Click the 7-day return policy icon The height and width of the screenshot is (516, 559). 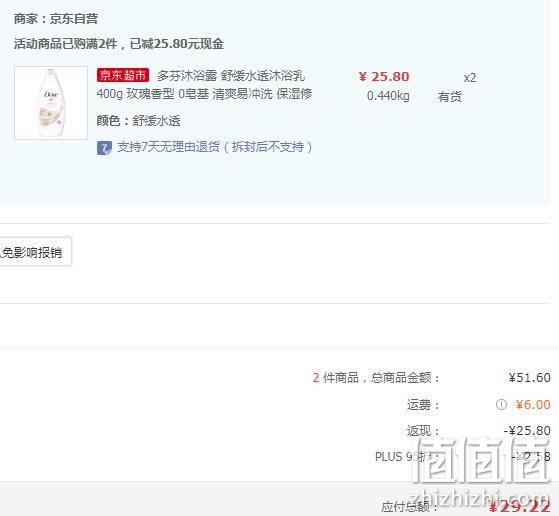104,148
